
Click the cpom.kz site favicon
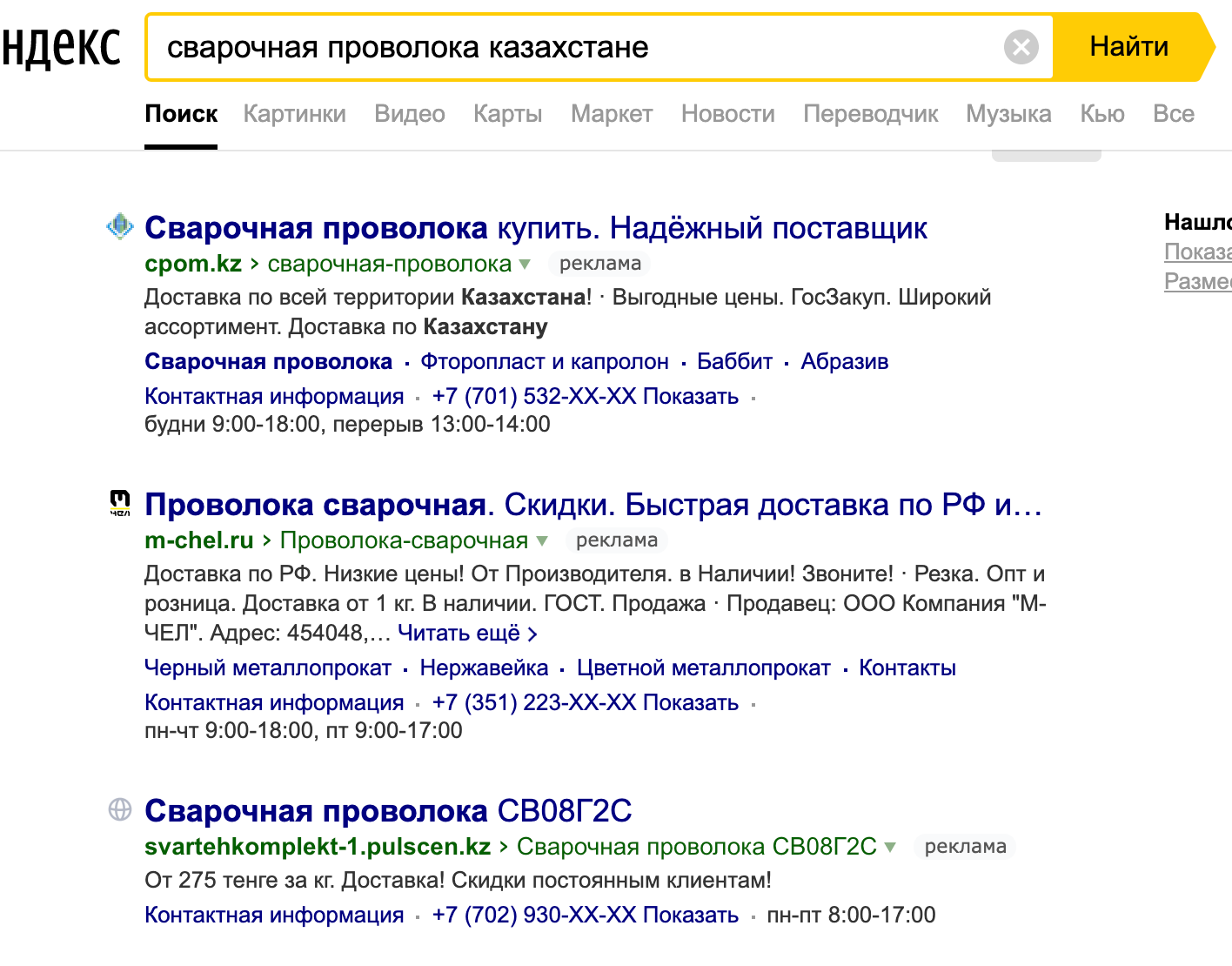119,227
